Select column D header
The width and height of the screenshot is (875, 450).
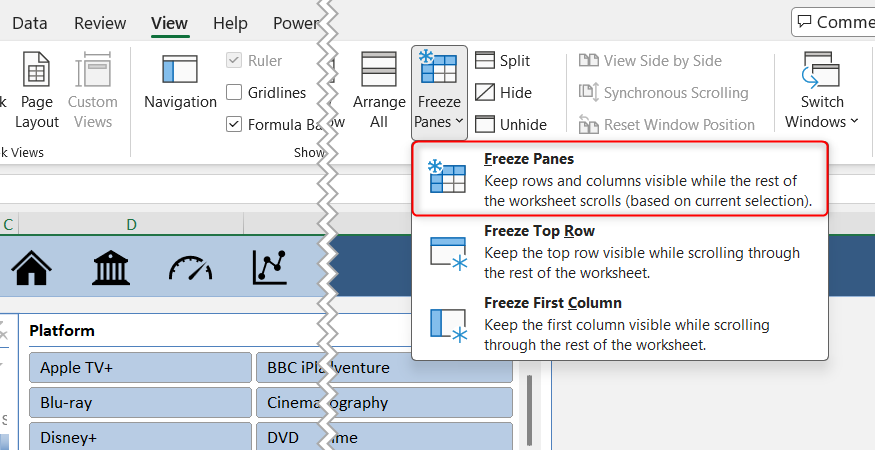(131, 224)
